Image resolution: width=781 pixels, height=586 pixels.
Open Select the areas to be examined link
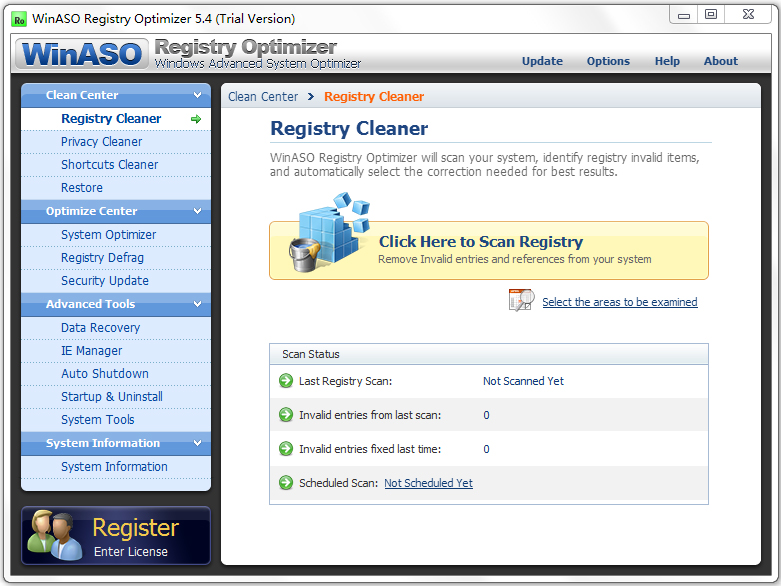tap(620, 302)
